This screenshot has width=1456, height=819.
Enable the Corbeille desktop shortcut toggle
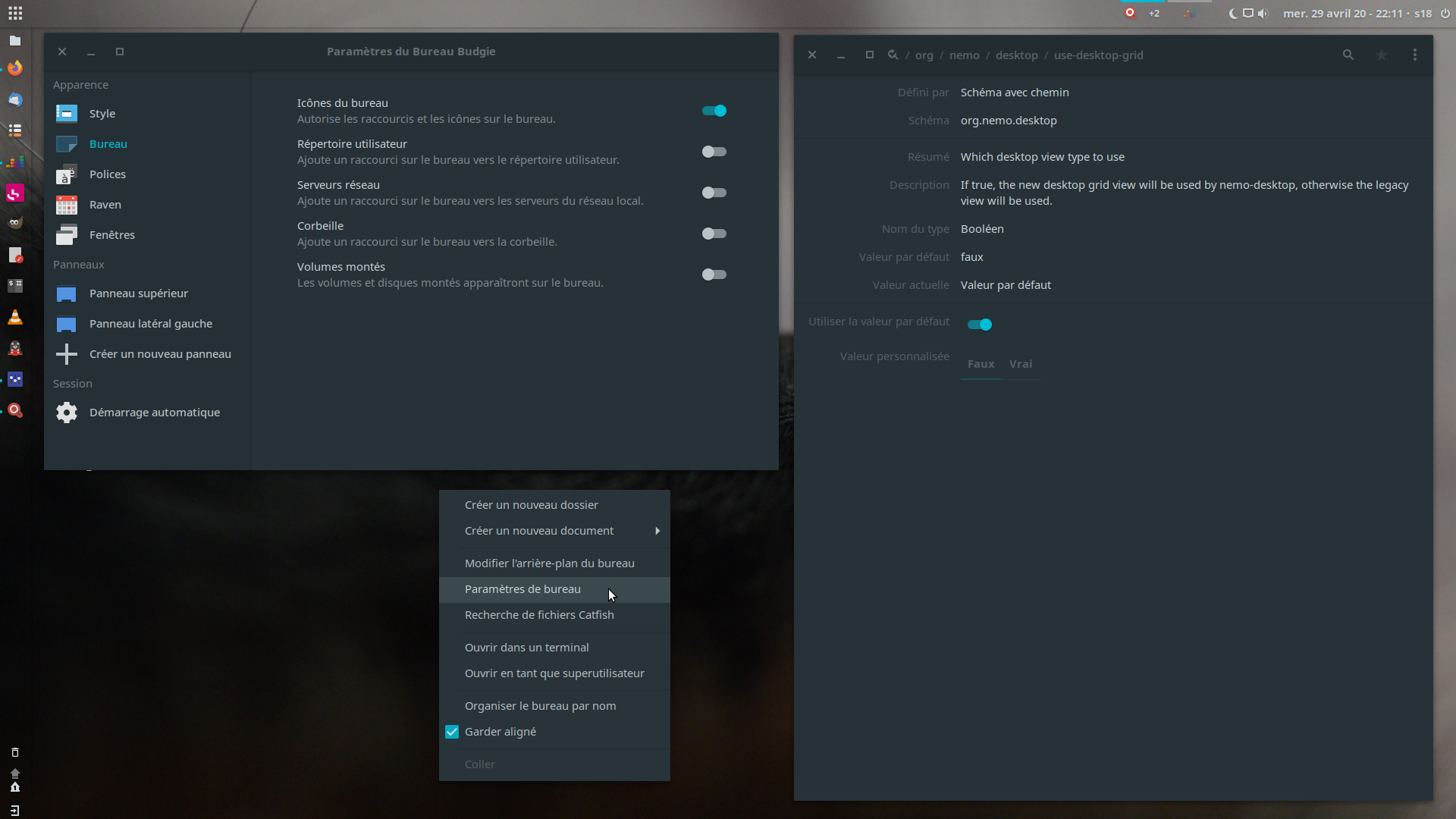(714, 234)
